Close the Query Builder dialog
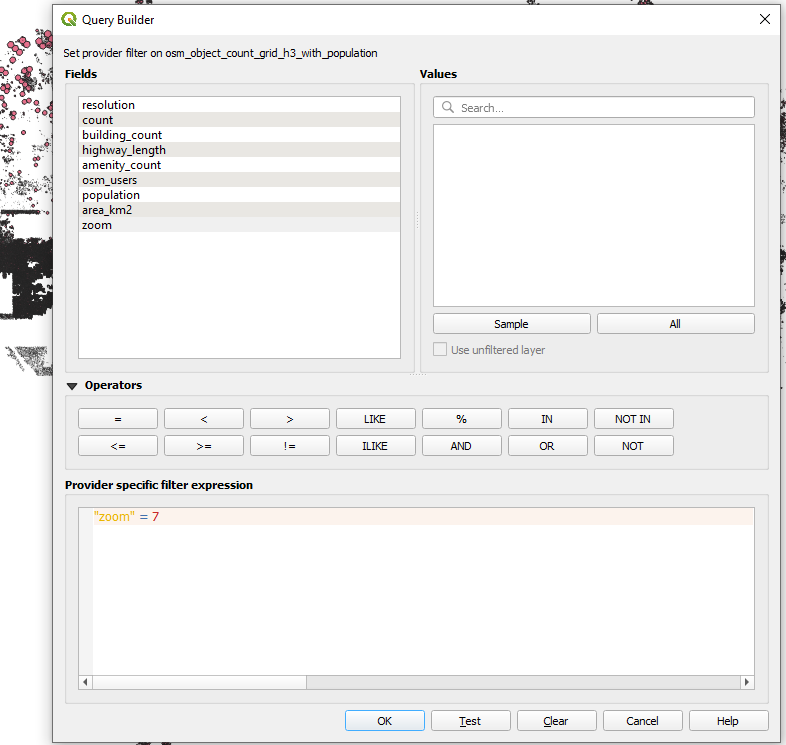786x745 pixels. coord(764,19)
